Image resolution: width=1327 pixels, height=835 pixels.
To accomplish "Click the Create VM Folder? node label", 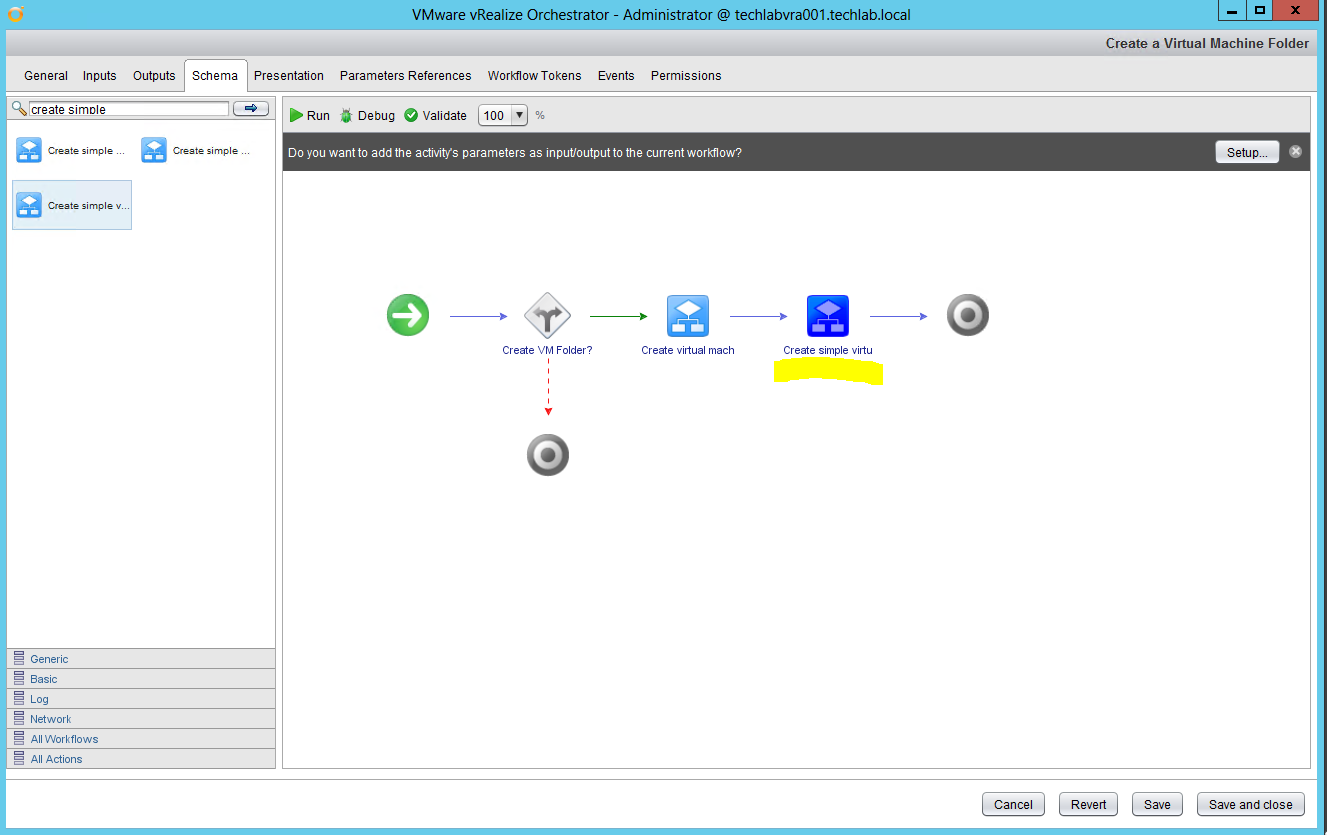I will pyautogui.click(x=547, y=350).
